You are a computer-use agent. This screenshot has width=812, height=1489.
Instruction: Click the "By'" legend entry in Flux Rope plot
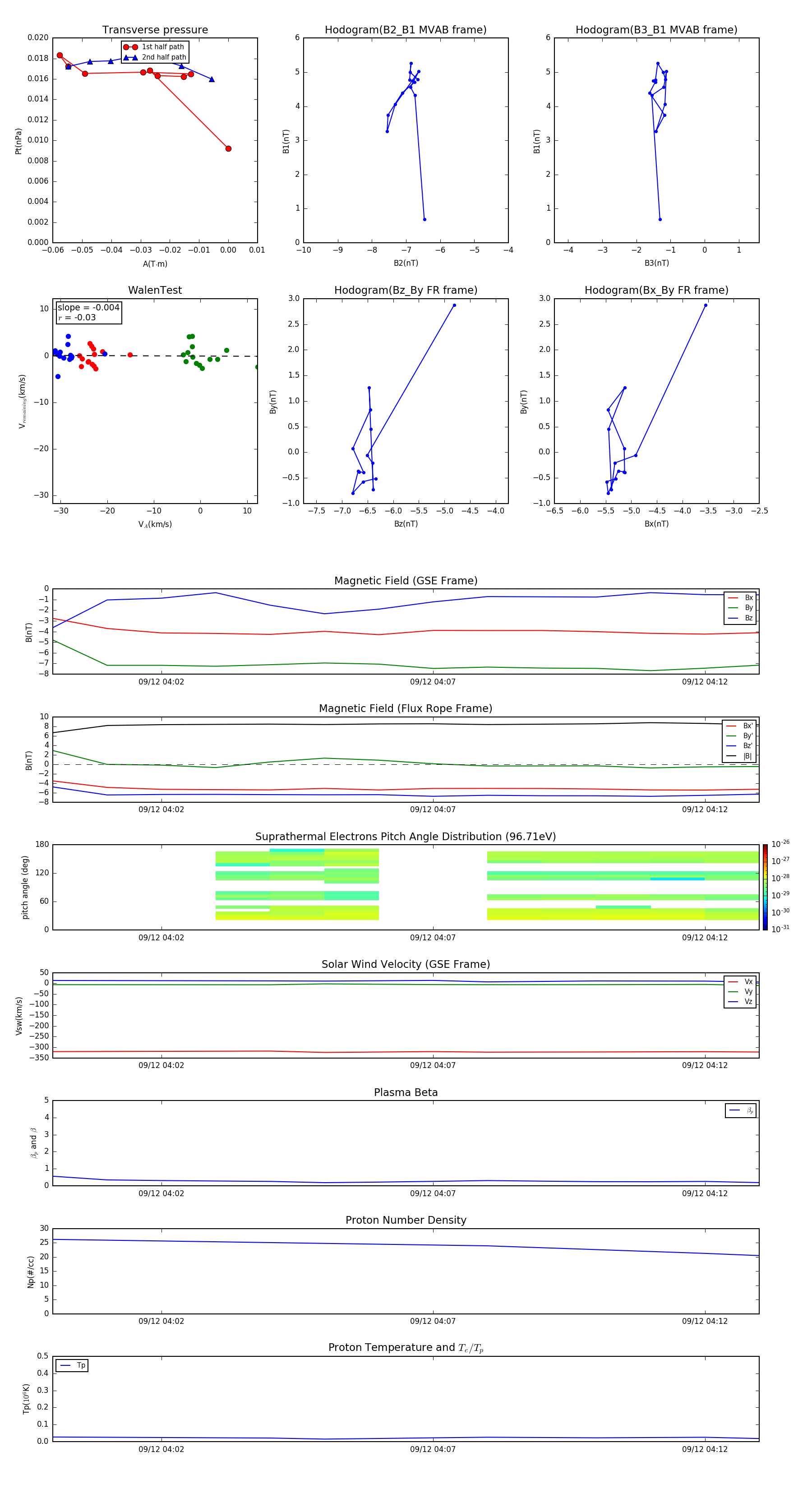739,736
